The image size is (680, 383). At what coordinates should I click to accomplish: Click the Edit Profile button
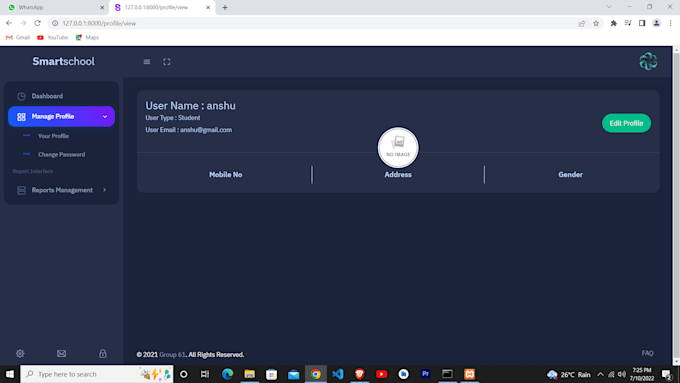point(626,123)
